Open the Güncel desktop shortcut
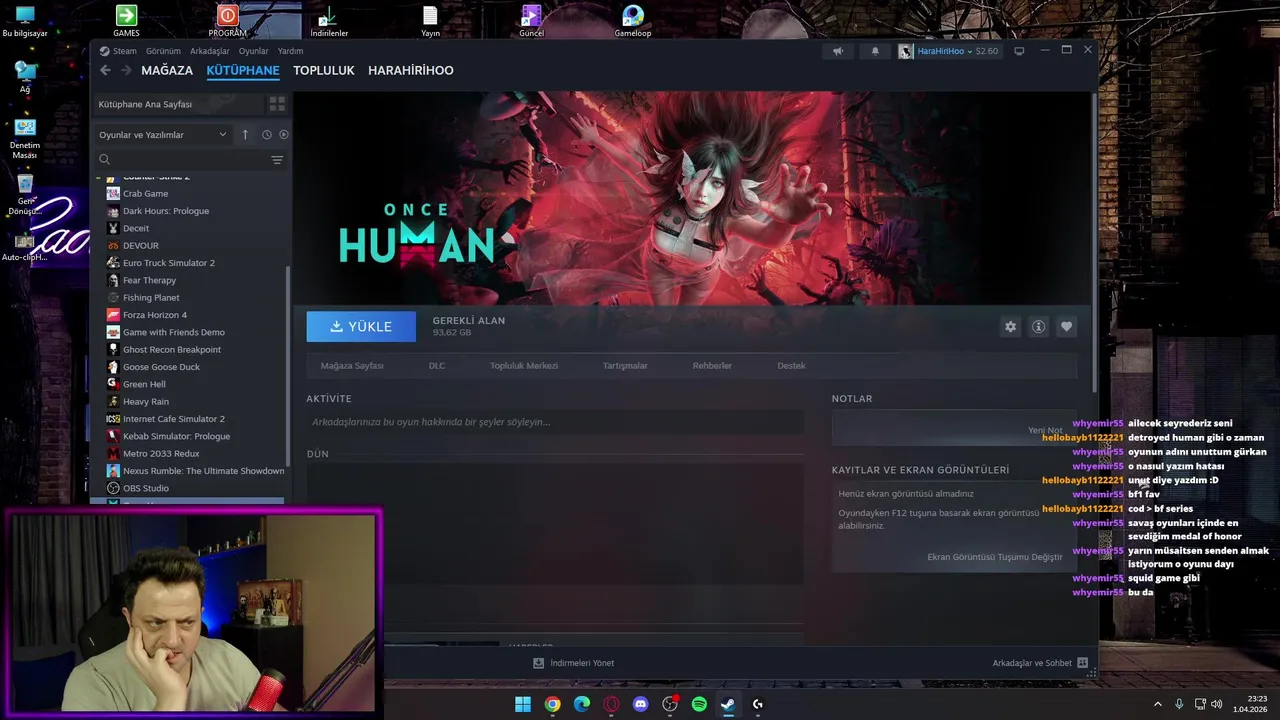The height and width of the screenshot is (720, 1280). tap(531, 21)
